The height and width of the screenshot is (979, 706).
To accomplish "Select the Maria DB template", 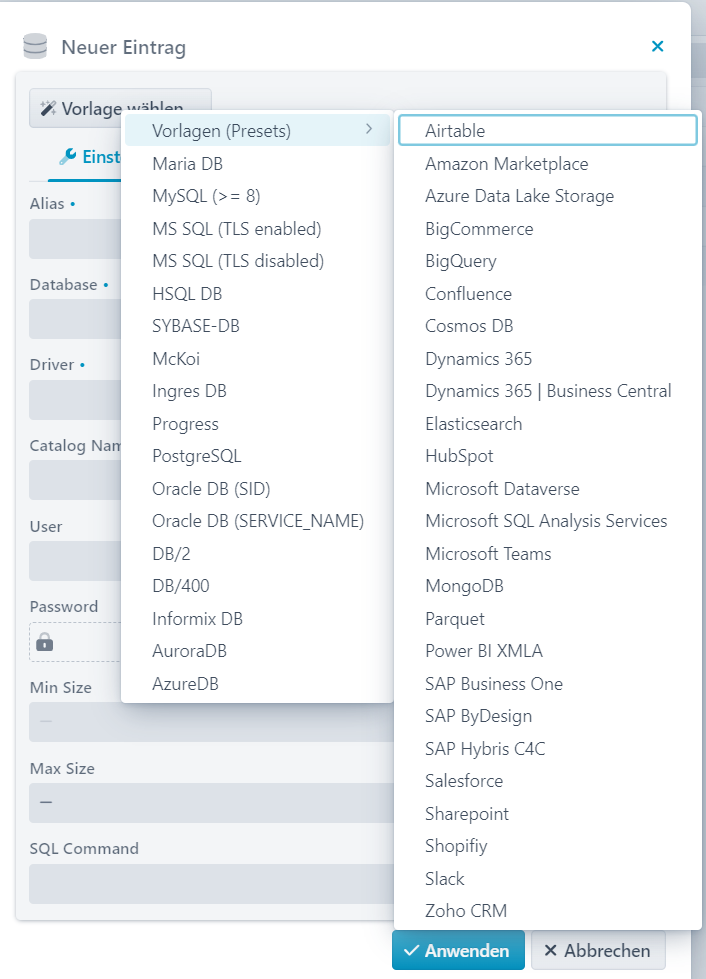I will pyautogui.click(x=257, y=164).
